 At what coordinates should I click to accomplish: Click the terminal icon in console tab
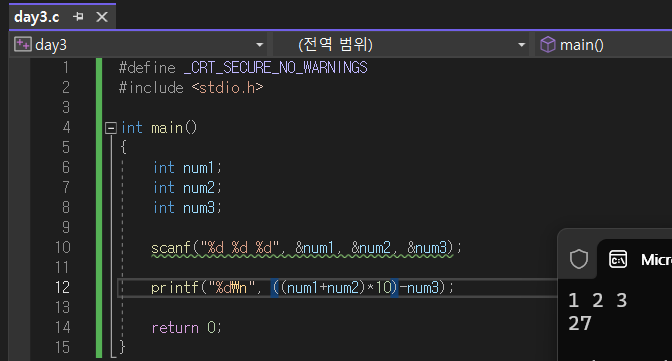click(x=618, y=259)
